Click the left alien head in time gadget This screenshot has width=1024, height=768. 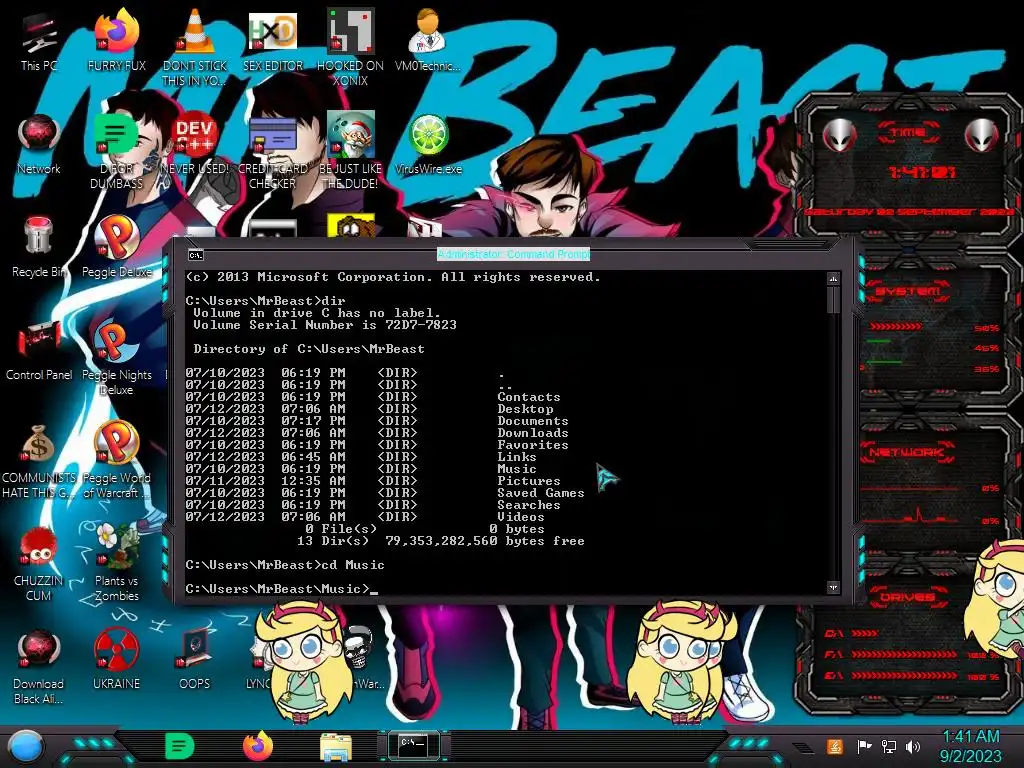(x=840, y=136)
